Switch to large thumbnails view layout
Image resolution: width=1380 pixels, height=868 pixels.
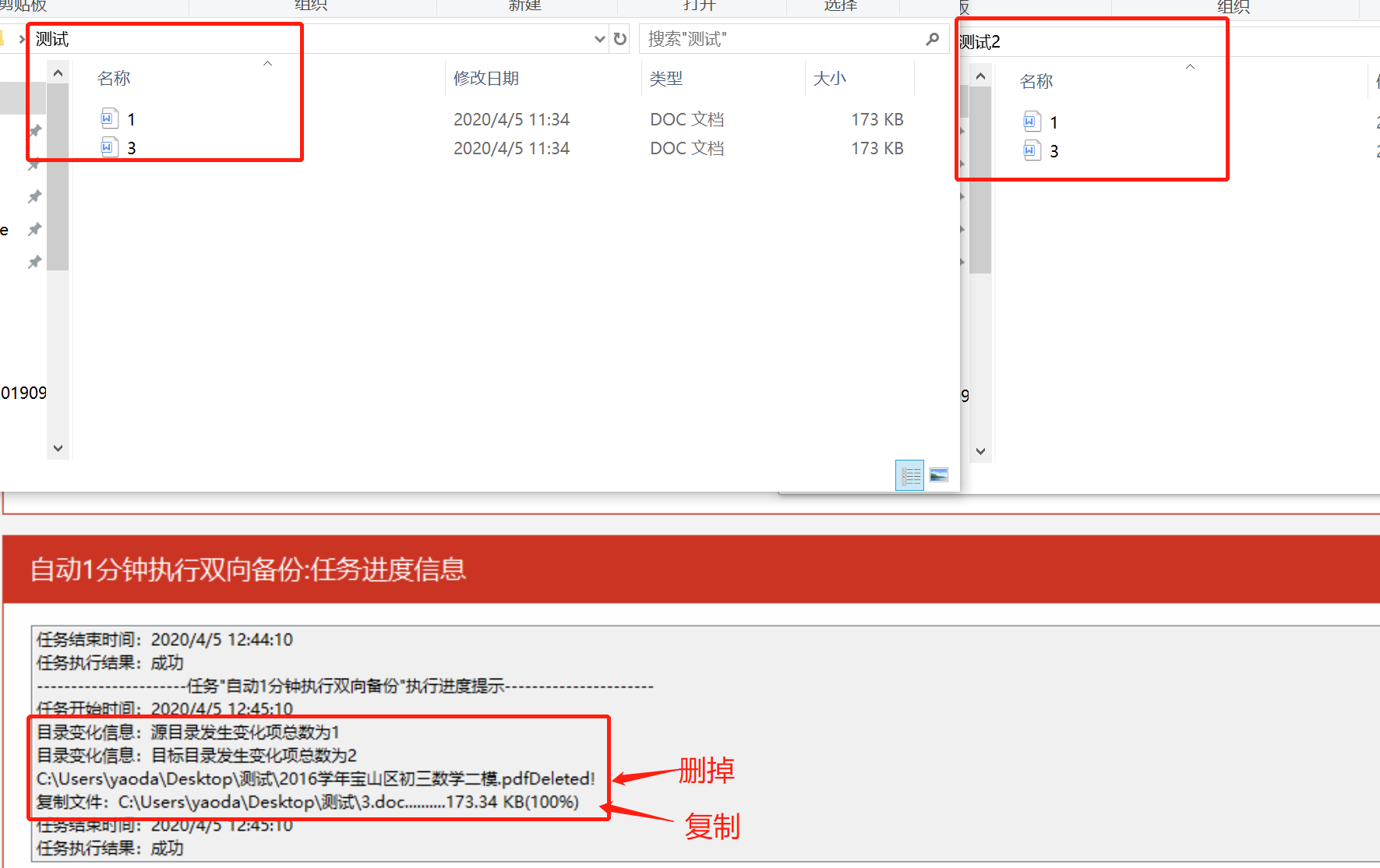point(938,475)
